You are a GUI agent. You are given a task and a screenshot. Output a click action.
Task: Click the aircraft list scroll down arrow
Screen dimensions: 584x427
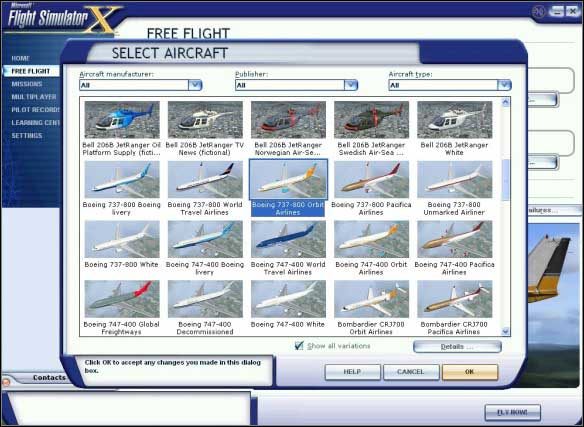pyautogui.click(x=505, y=331)
